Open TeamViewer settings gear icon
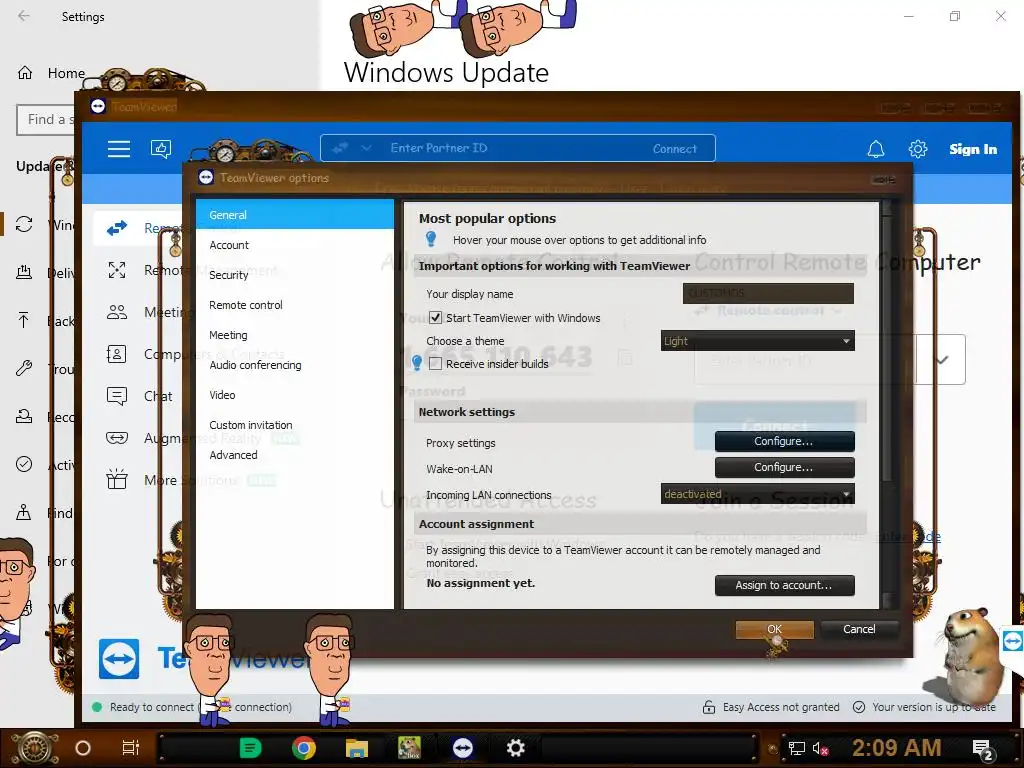 [x=918, y=149]
